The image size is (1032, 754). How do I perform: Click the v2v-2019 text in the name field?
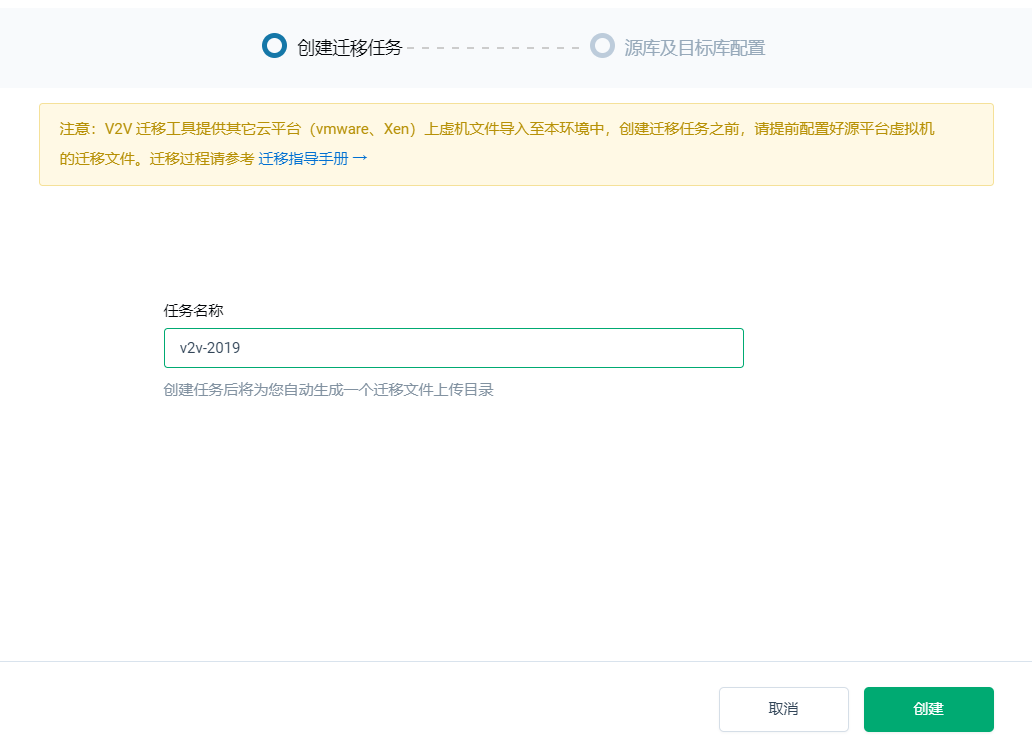click(210, 348)
